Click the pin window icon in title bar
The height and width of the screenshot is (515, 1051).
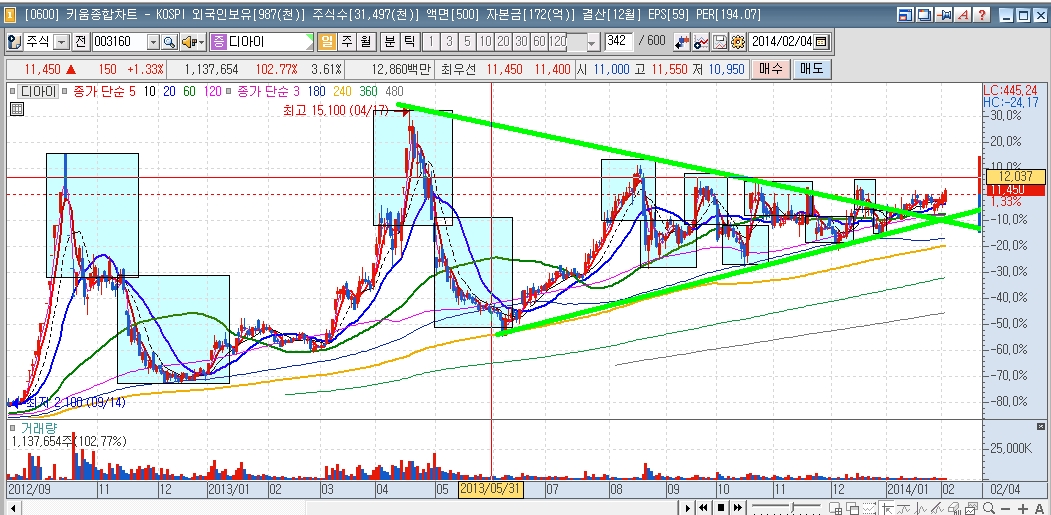coord(943,15)
